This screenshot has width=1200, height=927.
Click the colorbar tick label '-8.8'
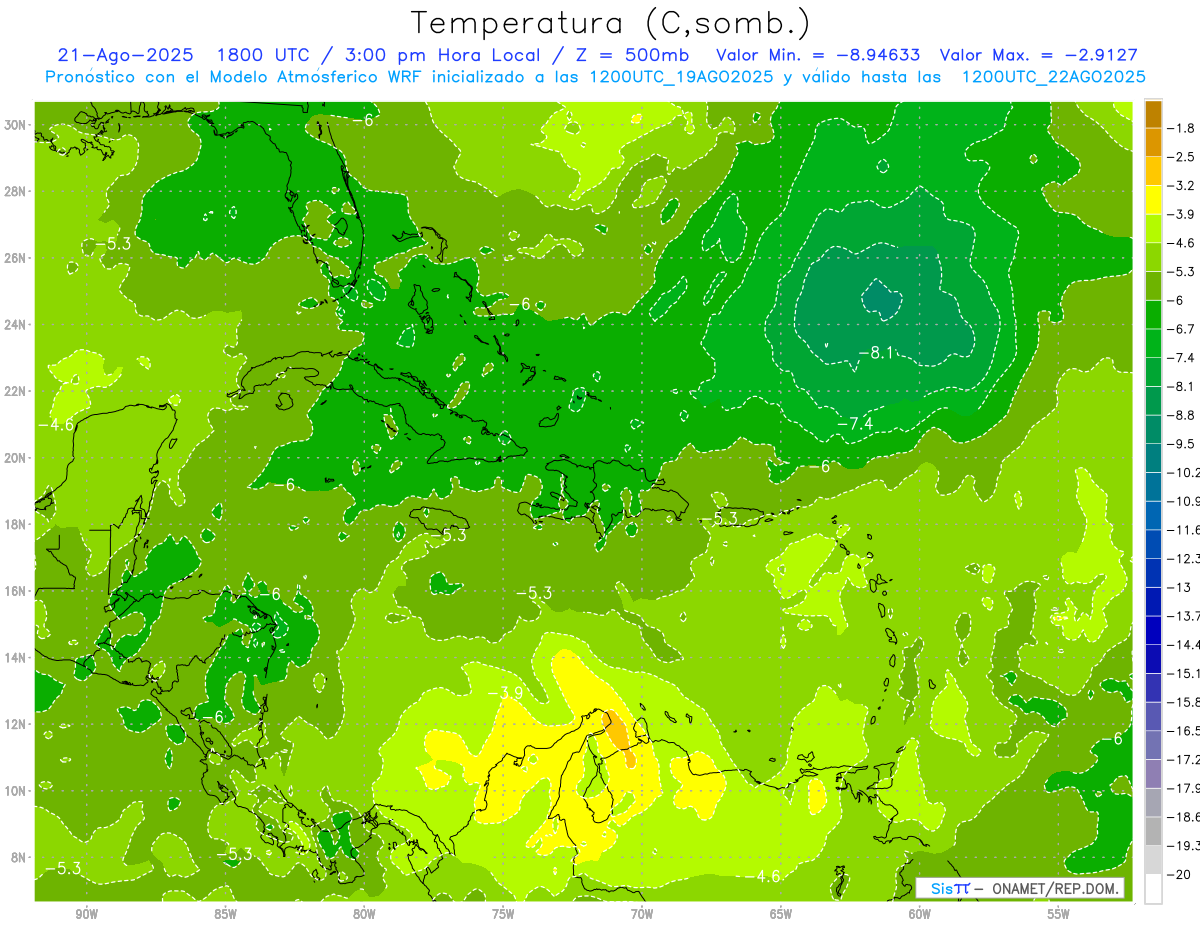click(x=1183, y=415)
